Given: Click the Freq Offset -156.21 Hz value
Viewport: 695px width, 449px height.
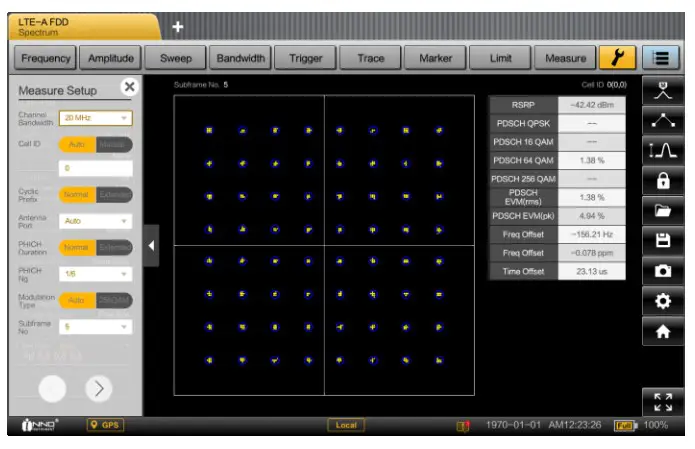Looking at the screenshot, I should 592,234.
